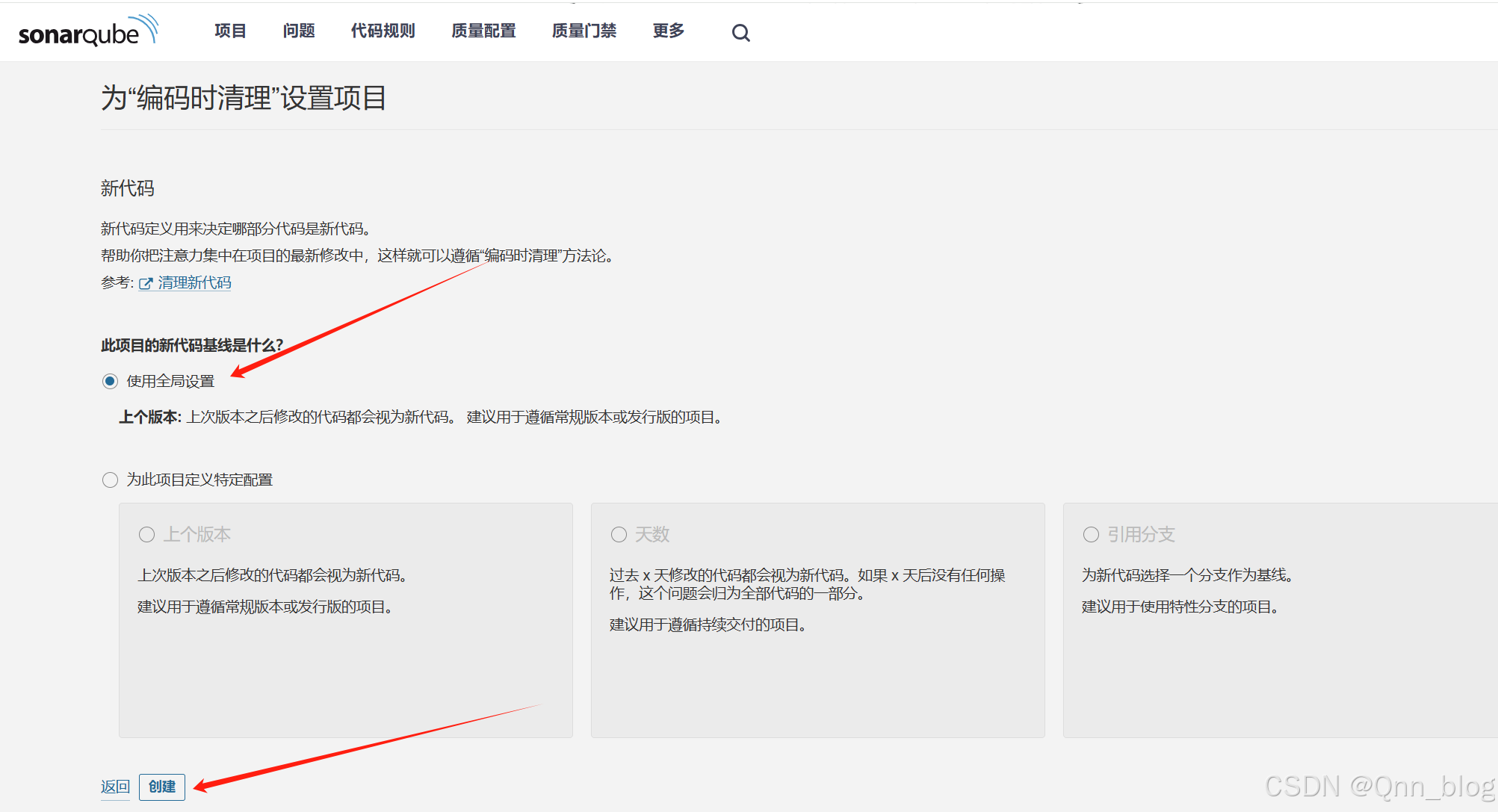Open the 清理新代码 reference link
This screenshot has width=1498, height=812.
tap(194, 283)
